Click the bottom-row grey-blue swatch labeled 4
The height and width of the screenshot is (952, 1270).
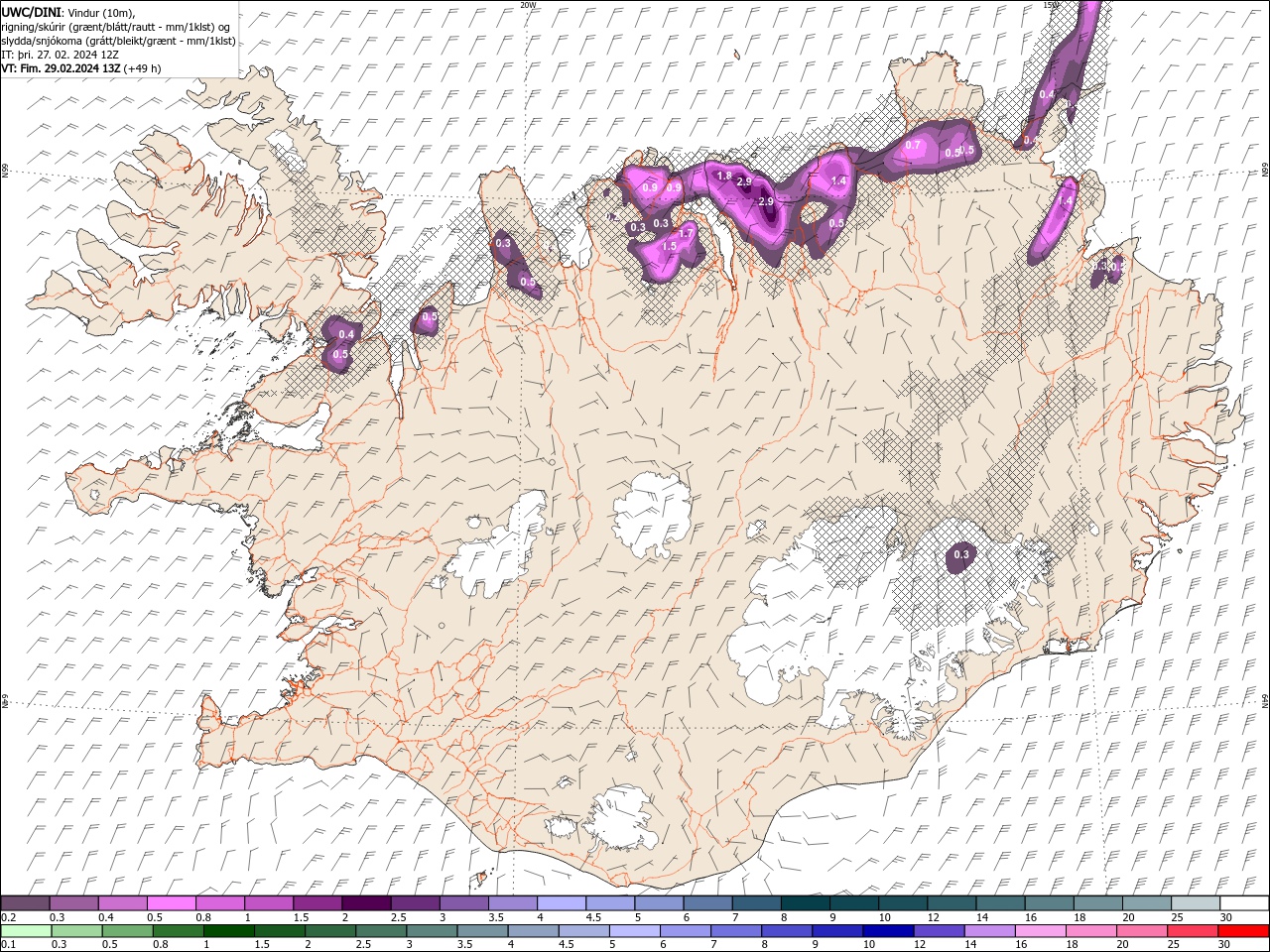click(533, 931)
